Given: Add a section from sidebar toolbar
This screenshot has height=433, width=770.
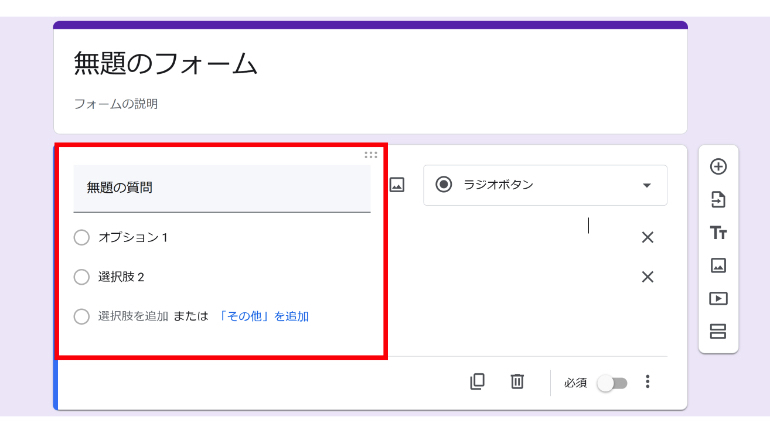Looking at the screenshot, I should [x=718, y=331].
